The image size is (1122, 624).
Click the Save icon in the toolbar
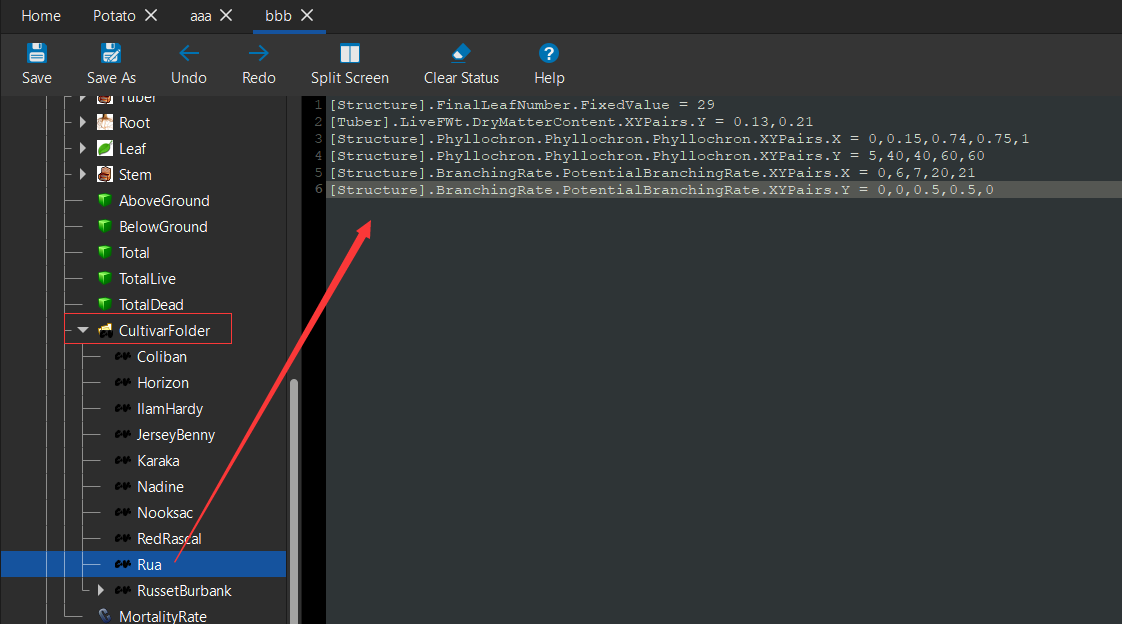[37, 52]
